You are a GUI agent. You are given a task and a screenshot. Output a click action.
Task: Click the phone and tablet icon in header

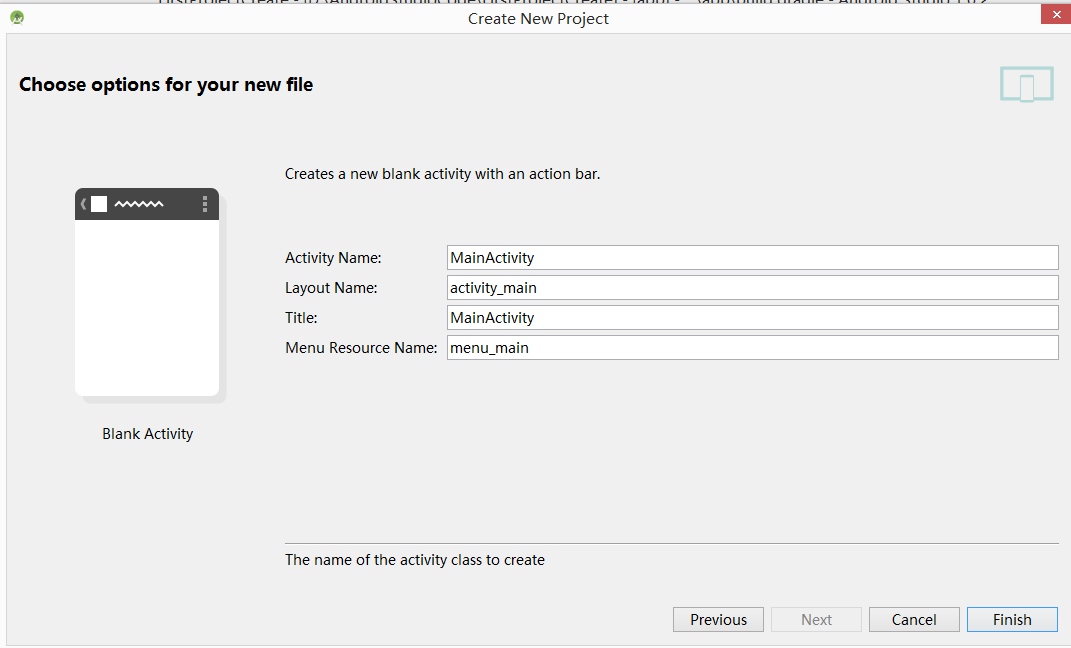click(1027, 85)
